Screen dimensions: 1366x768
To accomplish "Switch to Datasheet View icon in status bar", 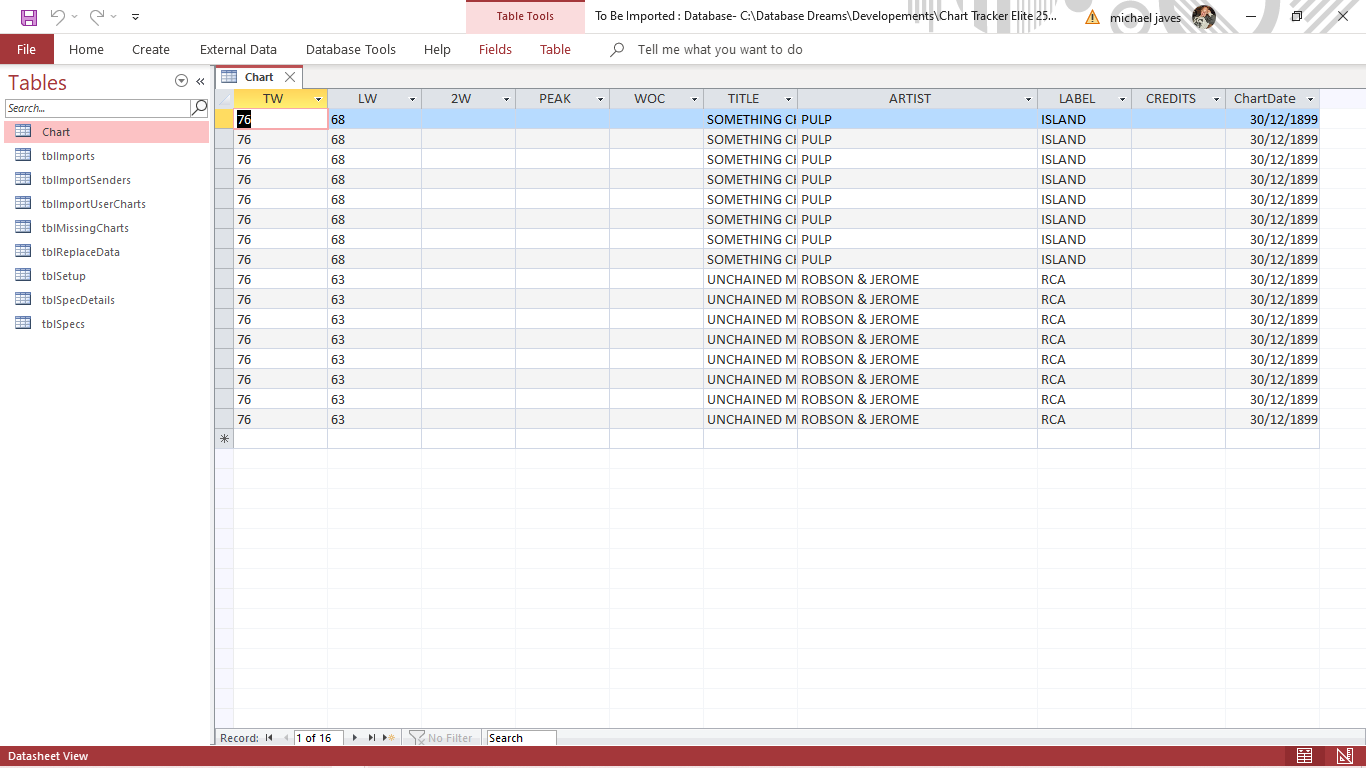I will (1305, 756).
